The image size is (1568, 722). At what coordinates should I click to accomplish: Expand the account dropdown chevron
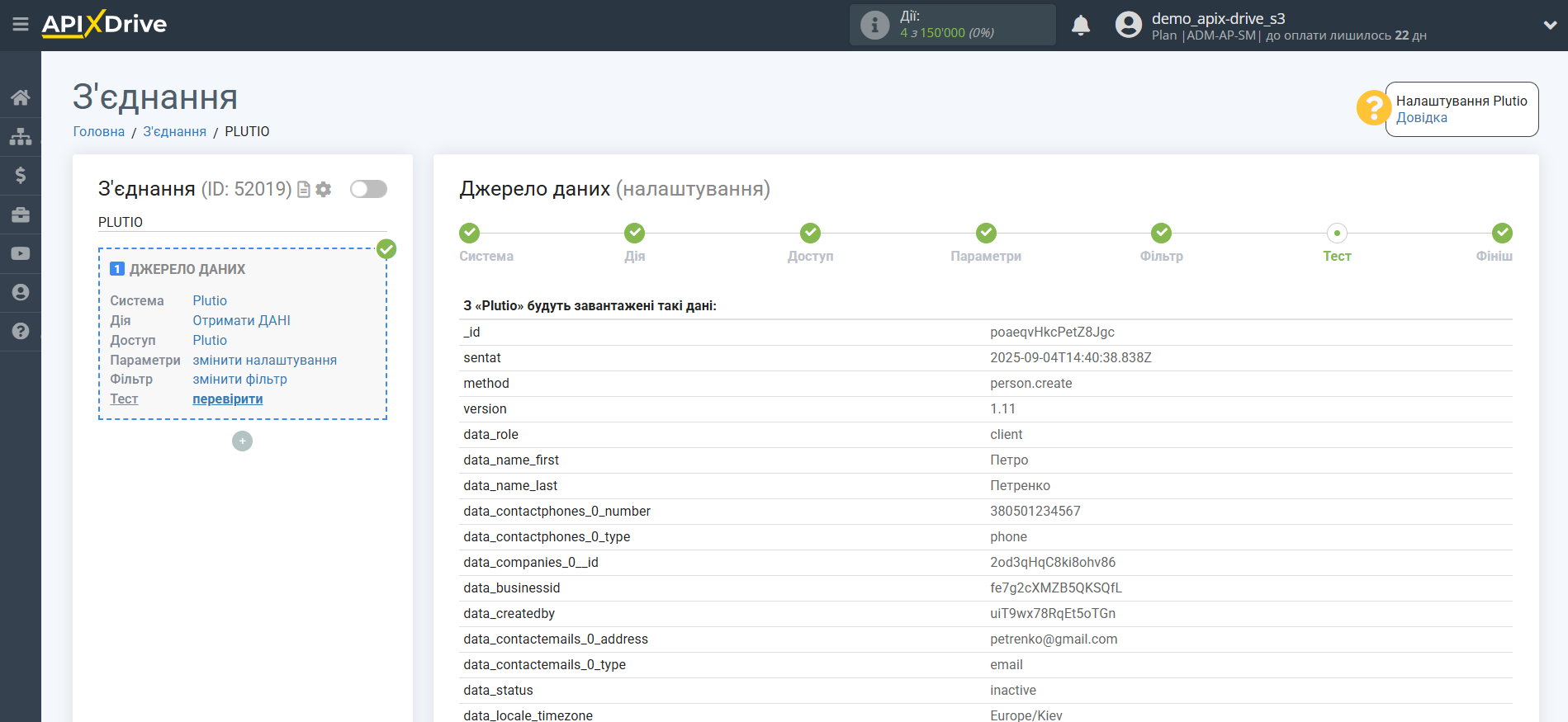tap(1550, 25)
